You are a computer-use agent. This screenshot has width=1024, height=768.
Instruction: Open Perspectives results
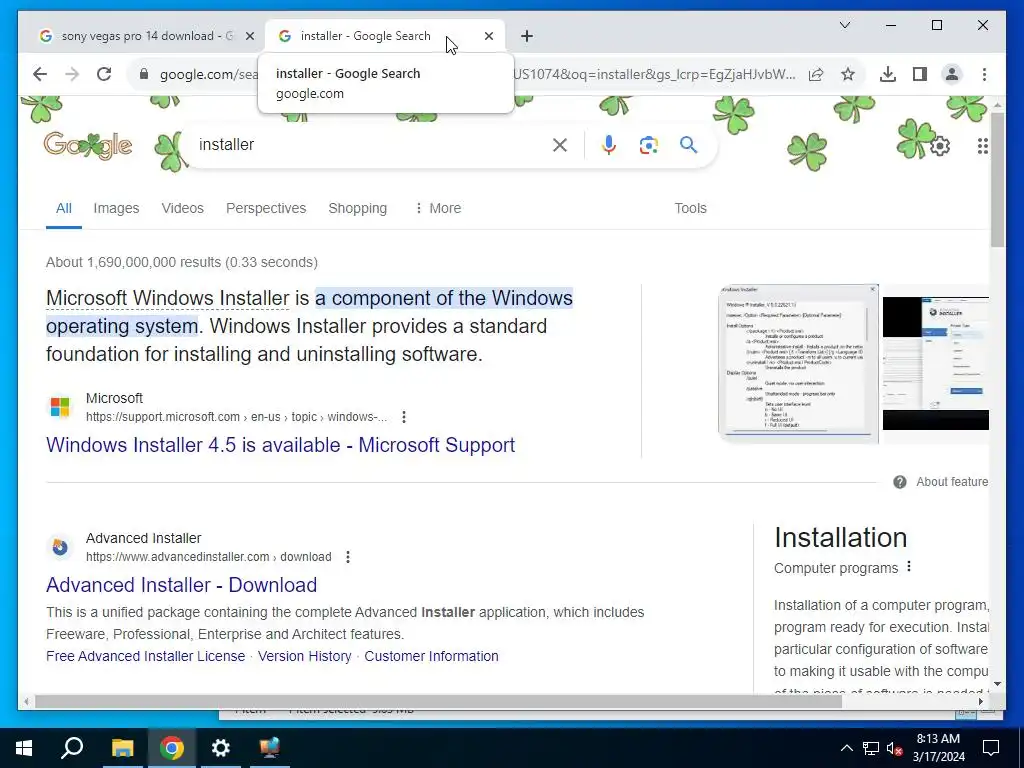[x=266, y=208]
